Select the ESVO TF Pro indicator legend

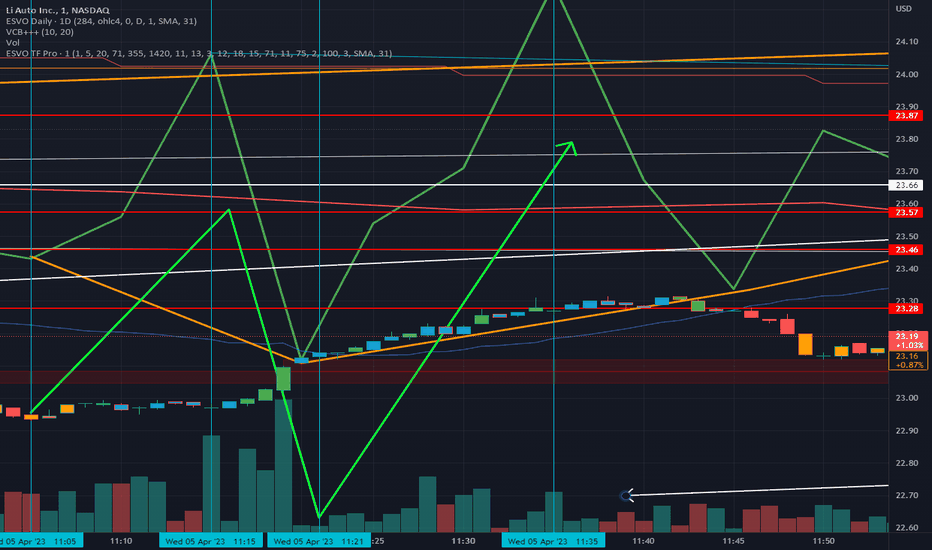pyautogui.click(x=199, y=53)
